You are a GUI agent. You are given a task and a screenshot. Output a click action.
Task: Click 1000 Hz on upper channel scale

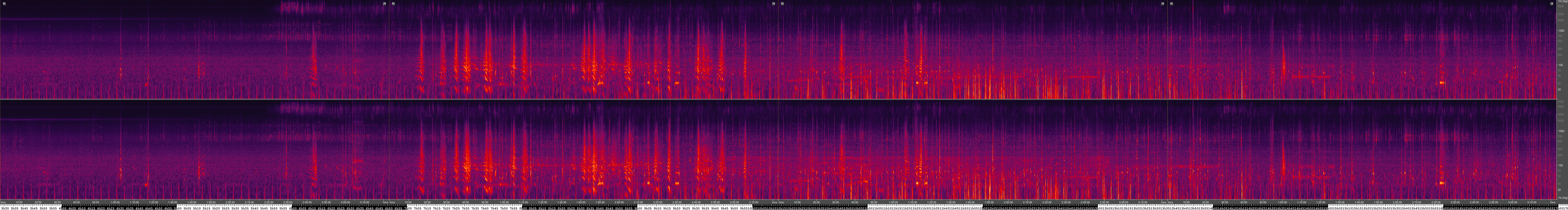click(1561, 31)
